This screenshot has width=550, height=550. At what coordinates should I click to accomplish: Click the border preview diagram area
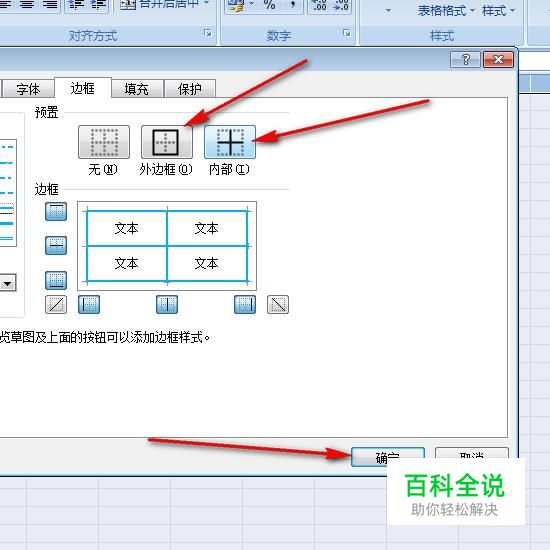pos(167,246)
